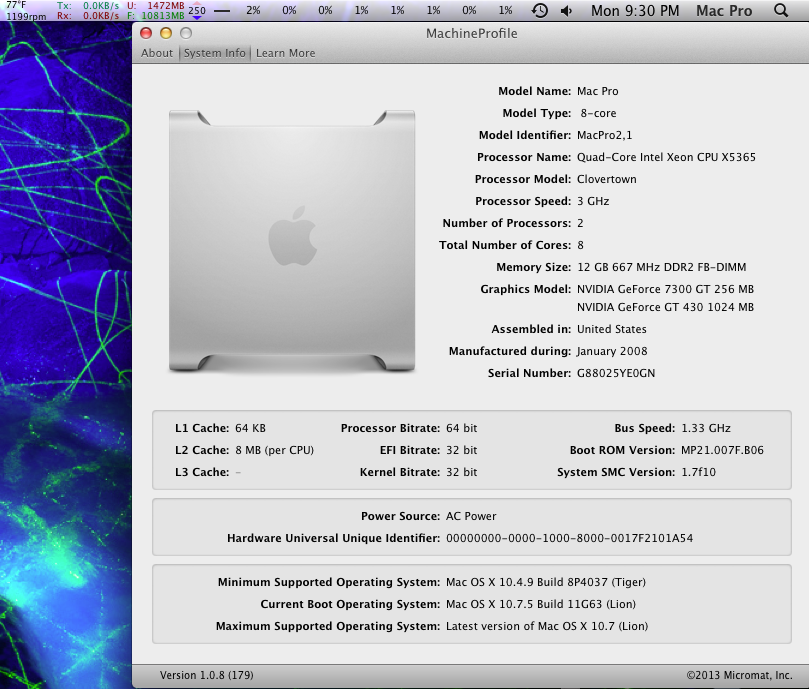Select memory size 12 GB 667 MHz DDR2 FB-DIMM
Screen dimensions: 809x689
[x=661, y=267]
